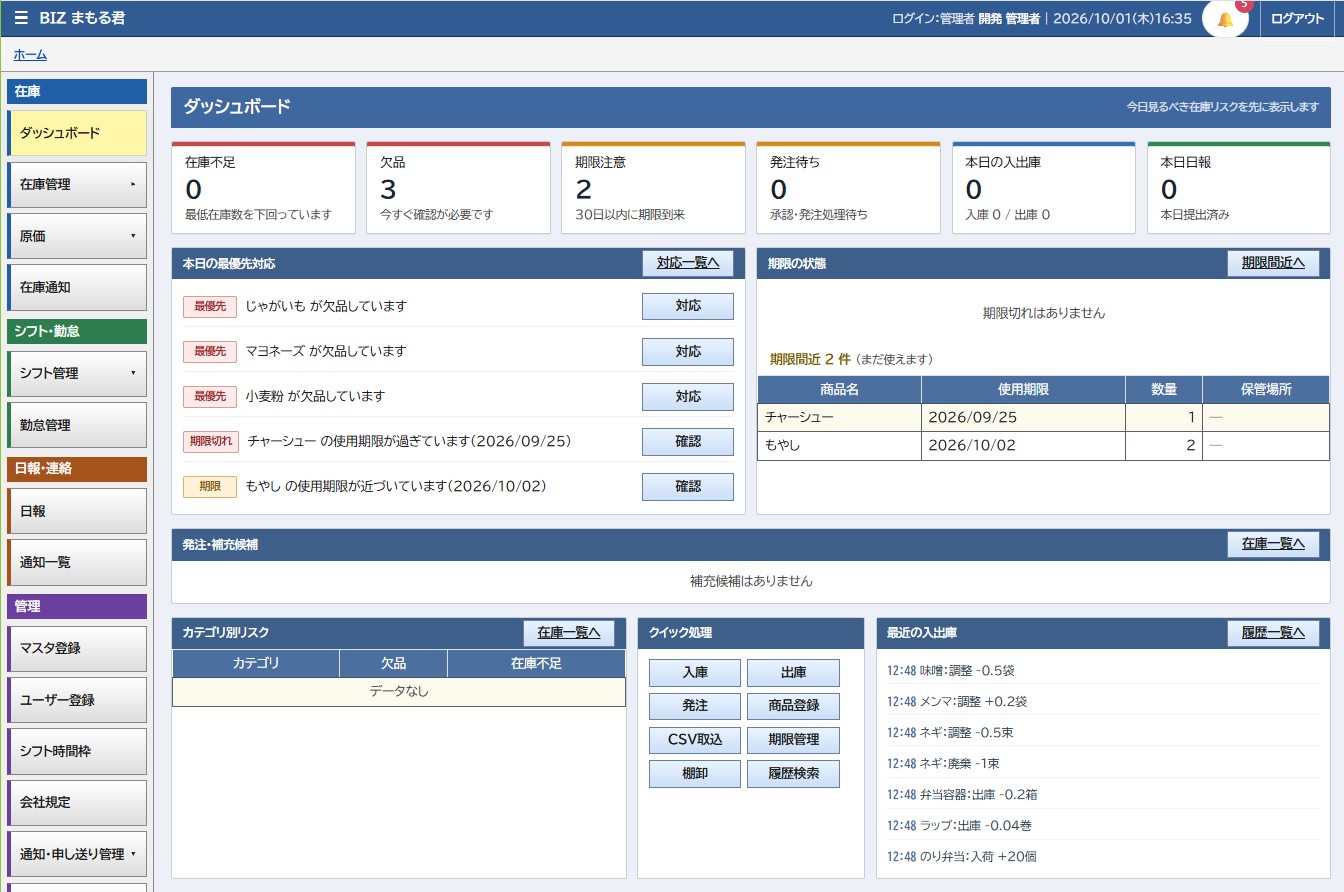
Task: Click the 在庫一覧へ button in 発注・補充候補
Action: [x=1273, y=544]
